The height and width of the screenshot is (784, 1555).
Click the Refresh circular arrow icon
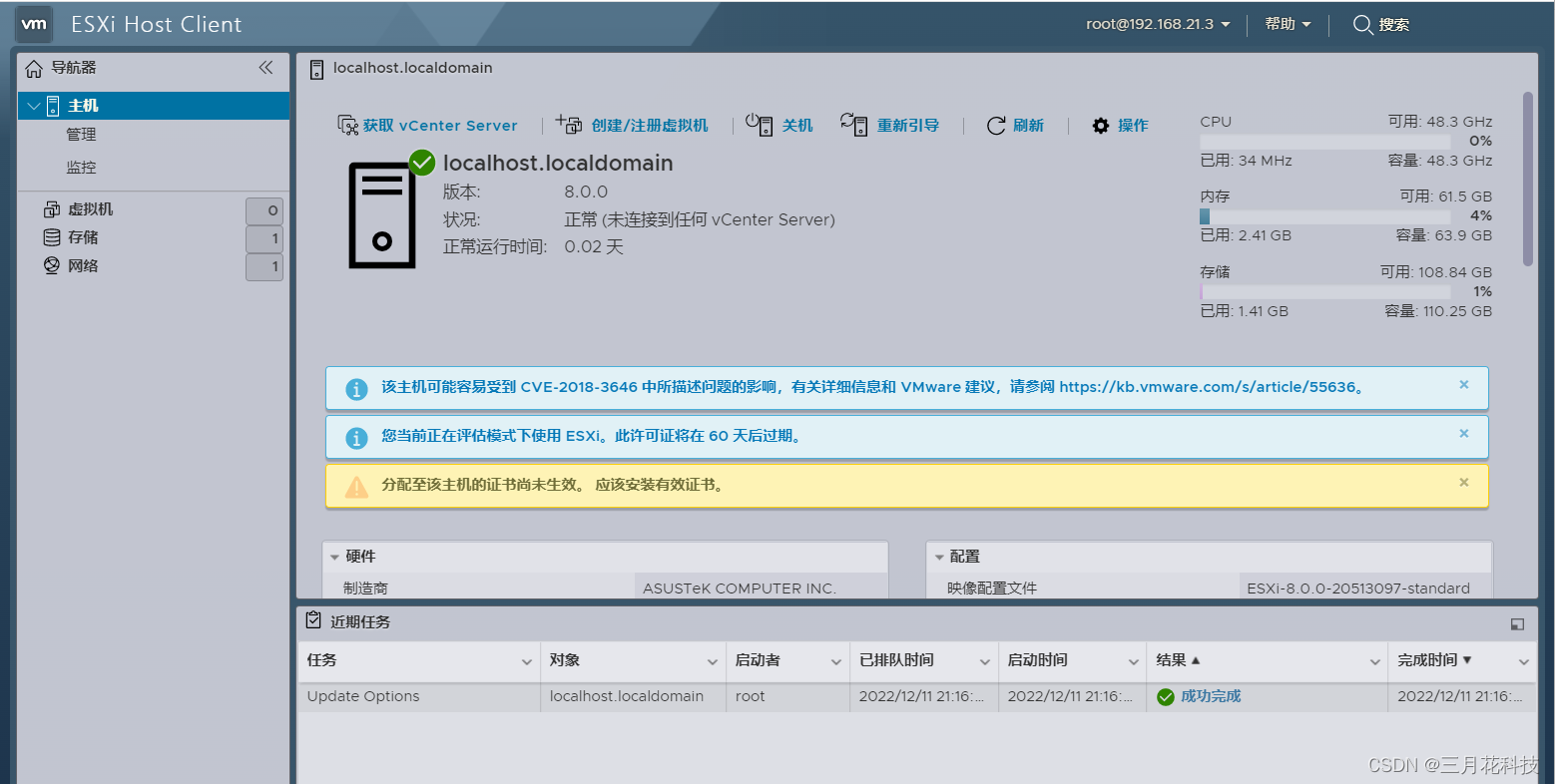point(996,126)
